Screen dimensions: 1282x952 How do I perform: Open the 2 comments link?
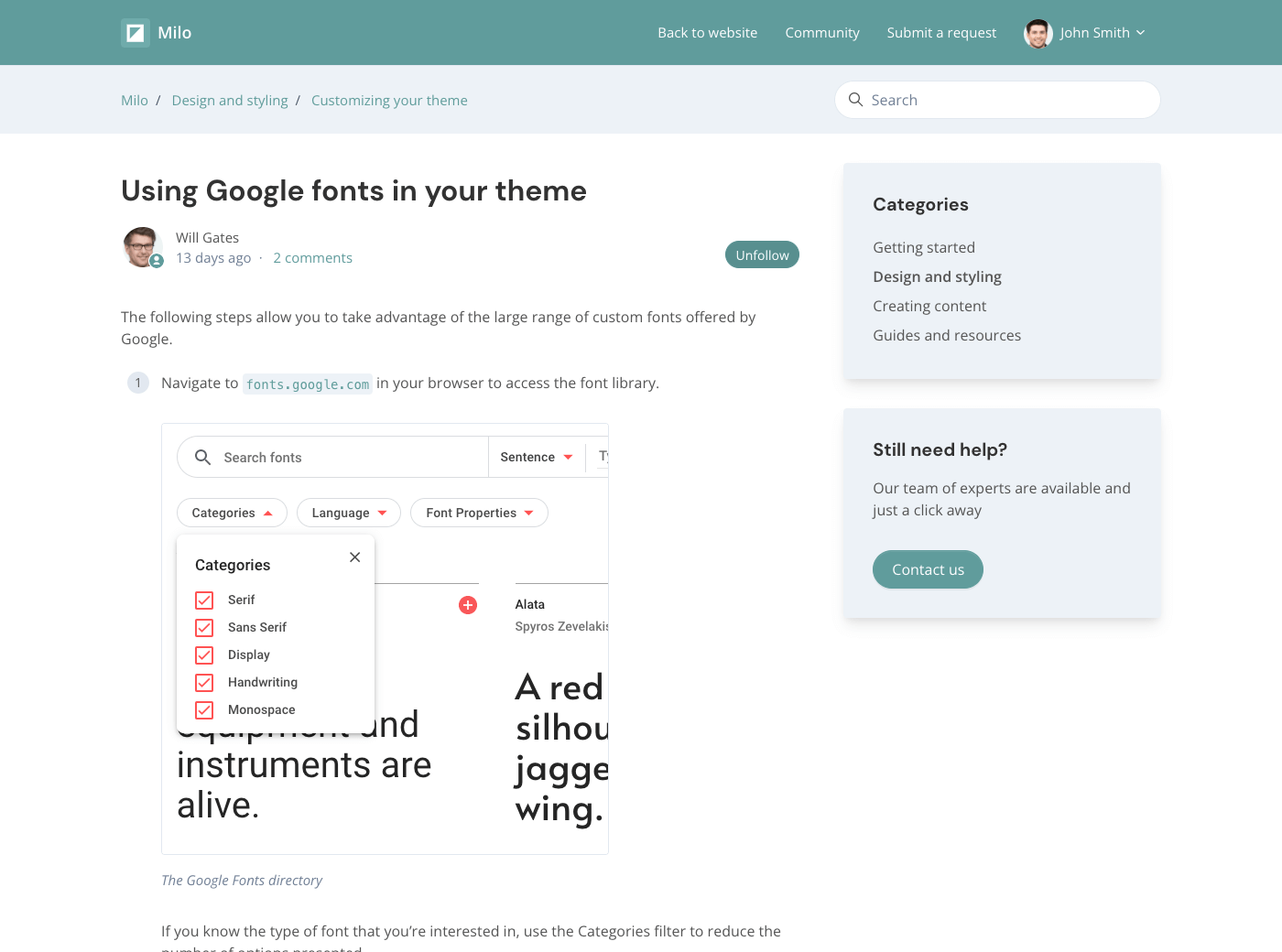(312, 258)
